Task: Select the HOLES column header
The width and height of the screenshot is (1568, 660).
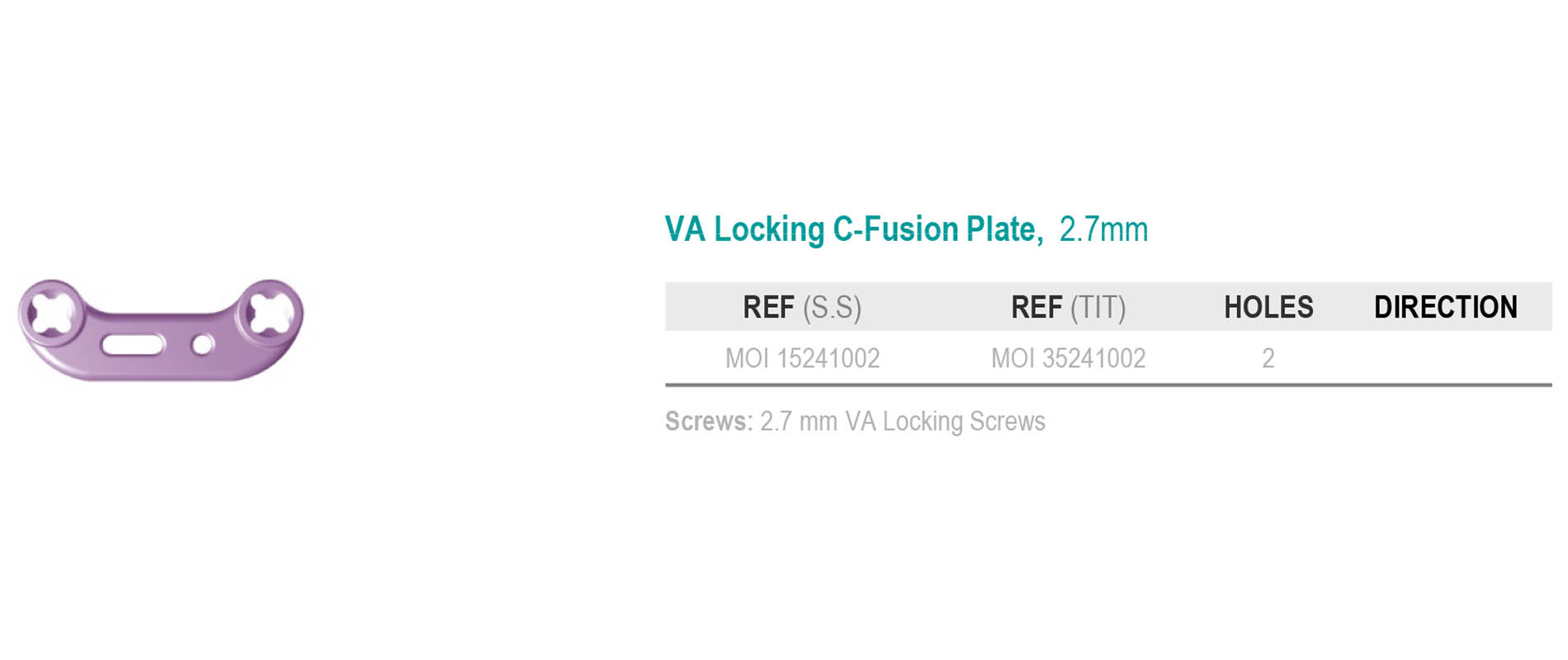Action: click(1268, 307)
